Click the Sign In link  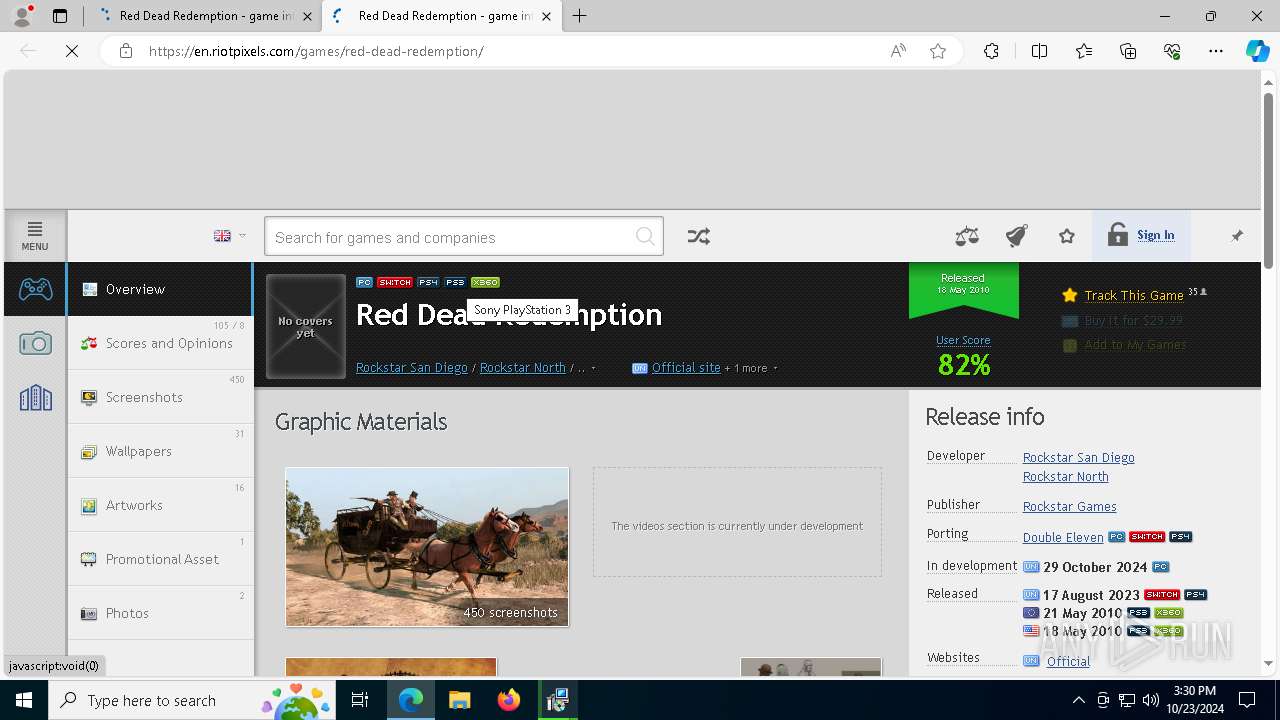1155,235
